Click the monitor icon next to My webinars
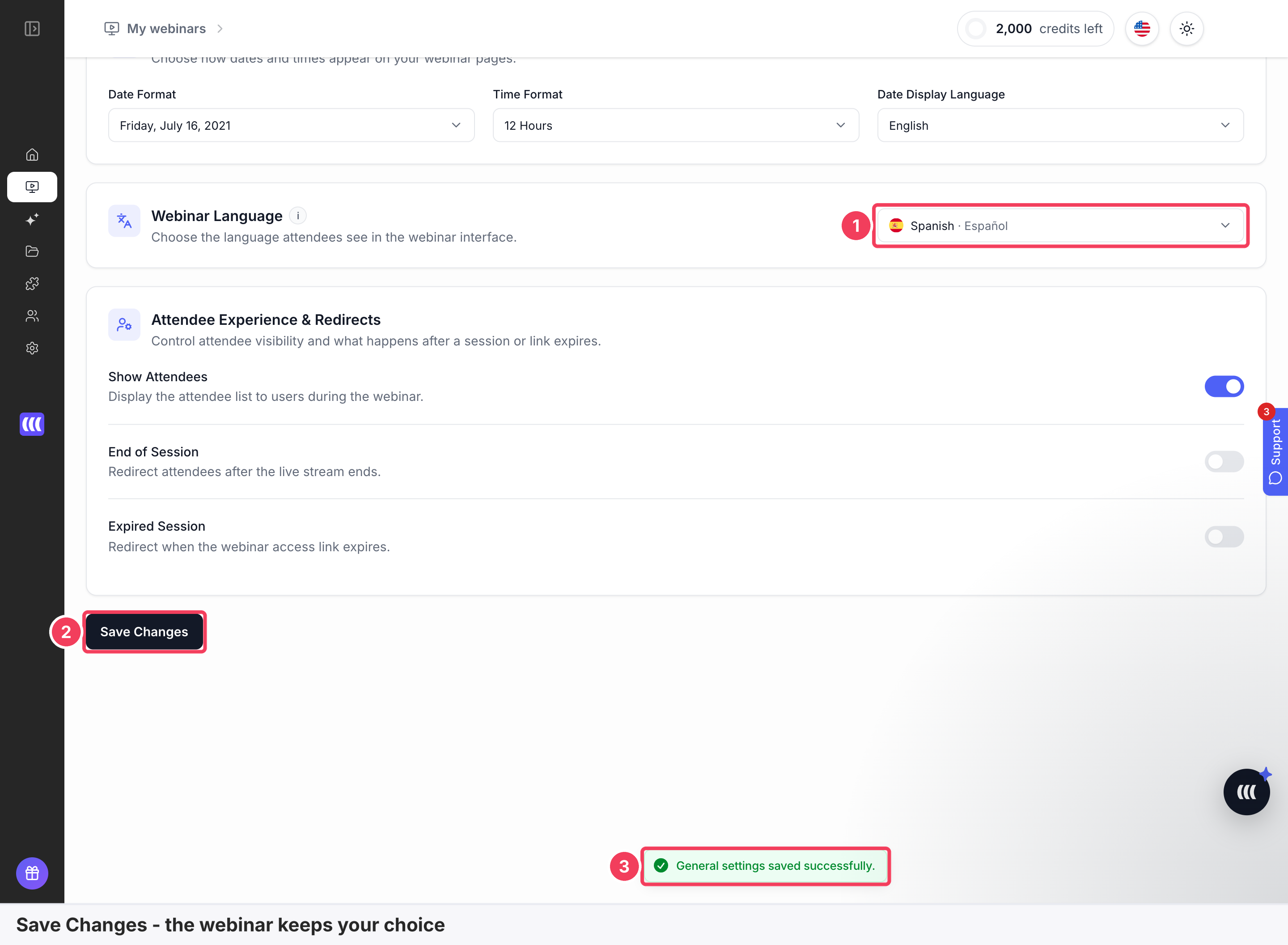 pyautogui.click(x=111, y=29)
